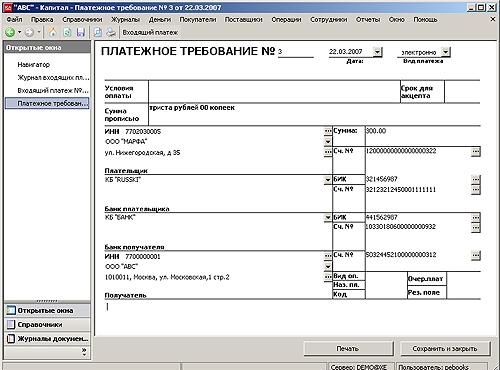Viewport: 500px width, 370px height.
Task: Open the Открытые окна panel at sidebar bottom
Action: tap(47, 310)
